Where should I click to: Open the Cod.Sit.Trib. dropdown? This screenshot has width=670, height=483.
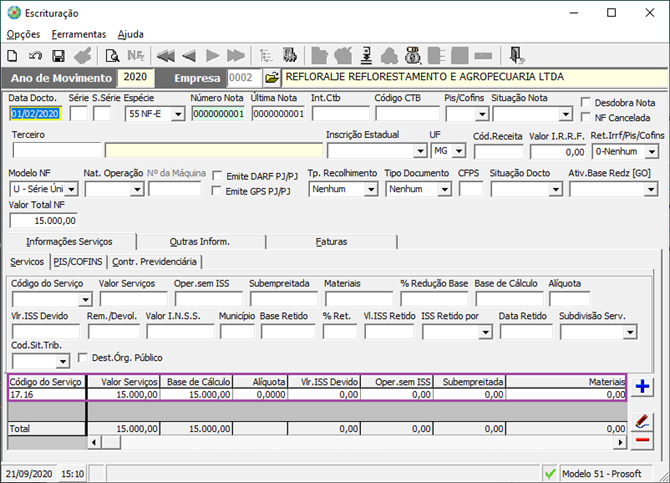coord(62,362)
